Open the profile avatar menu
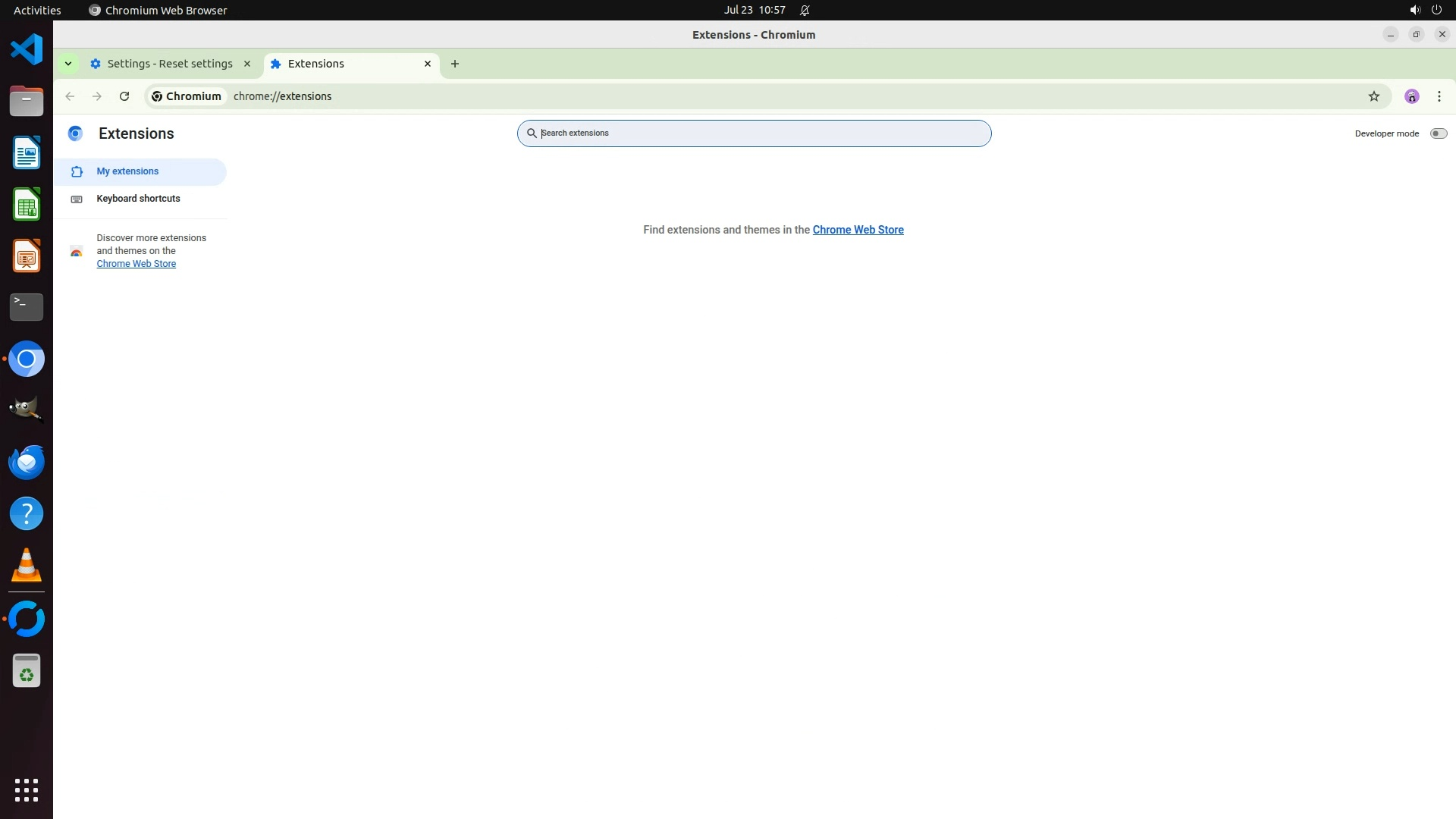Screen dimensions: 1456x819 tap(1411, 96)
